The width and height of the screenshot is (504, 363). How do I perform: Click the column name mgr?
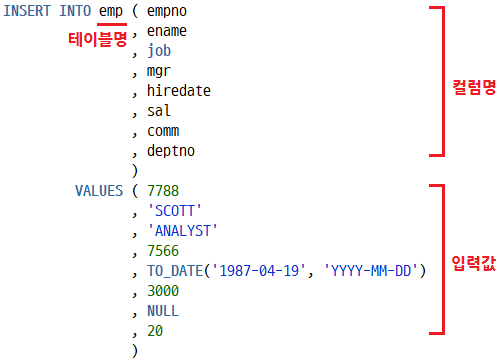point(159,72)
